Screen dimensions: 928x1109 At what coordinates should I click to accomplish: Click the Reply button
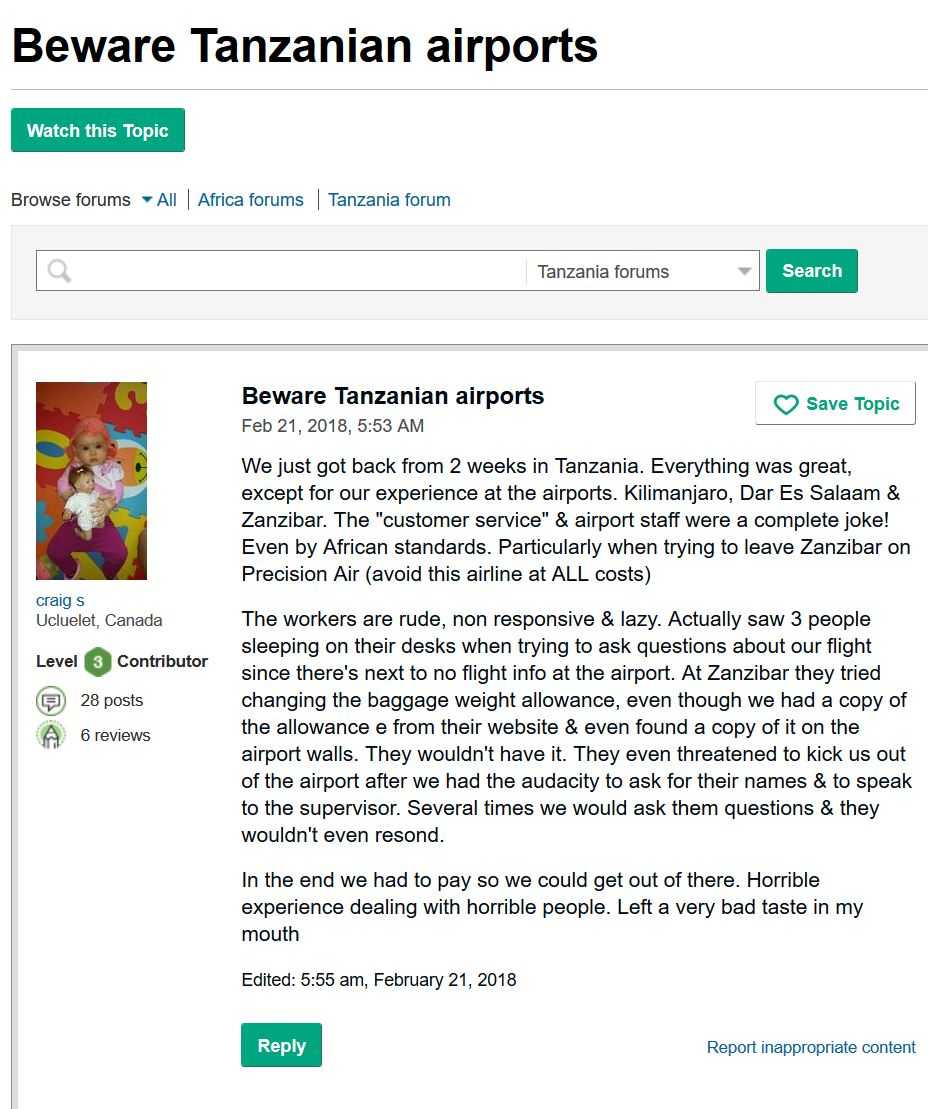coord(281,1045)
